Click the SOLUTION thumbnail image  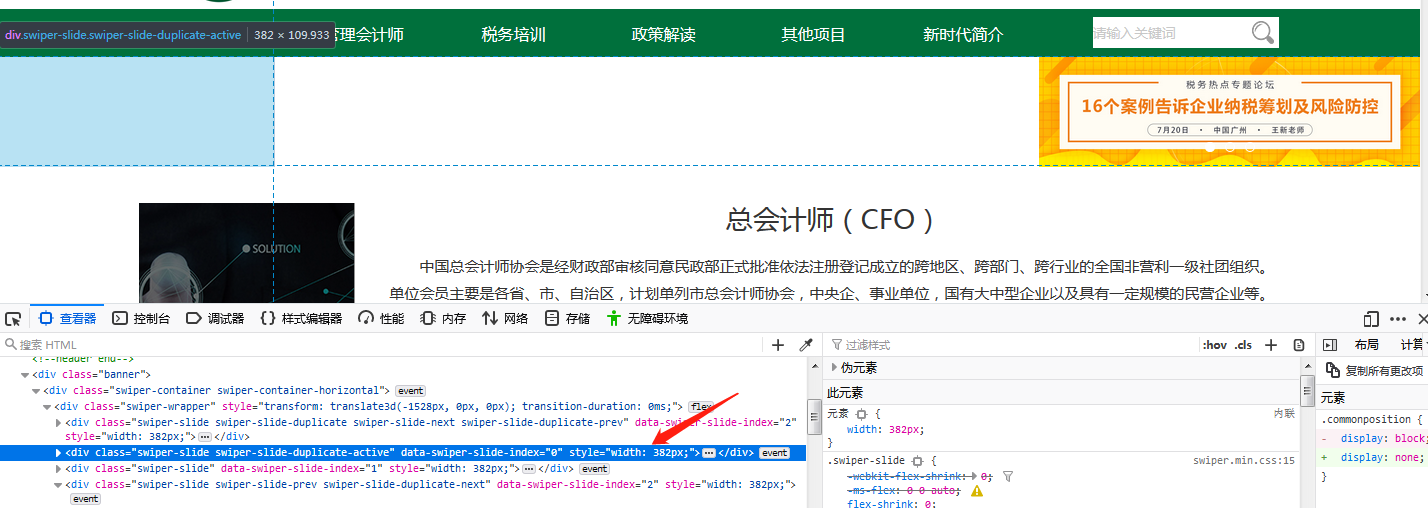[x=247, y=253]
